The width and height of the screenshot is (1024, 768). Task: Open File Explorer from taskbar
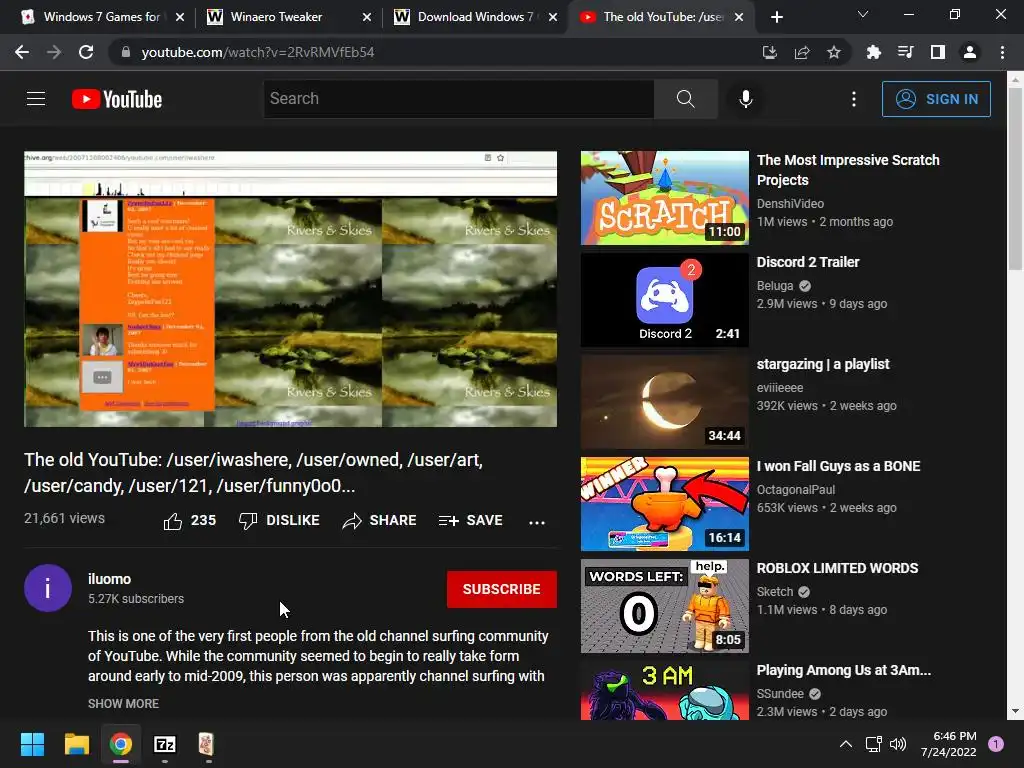(76, 744)
